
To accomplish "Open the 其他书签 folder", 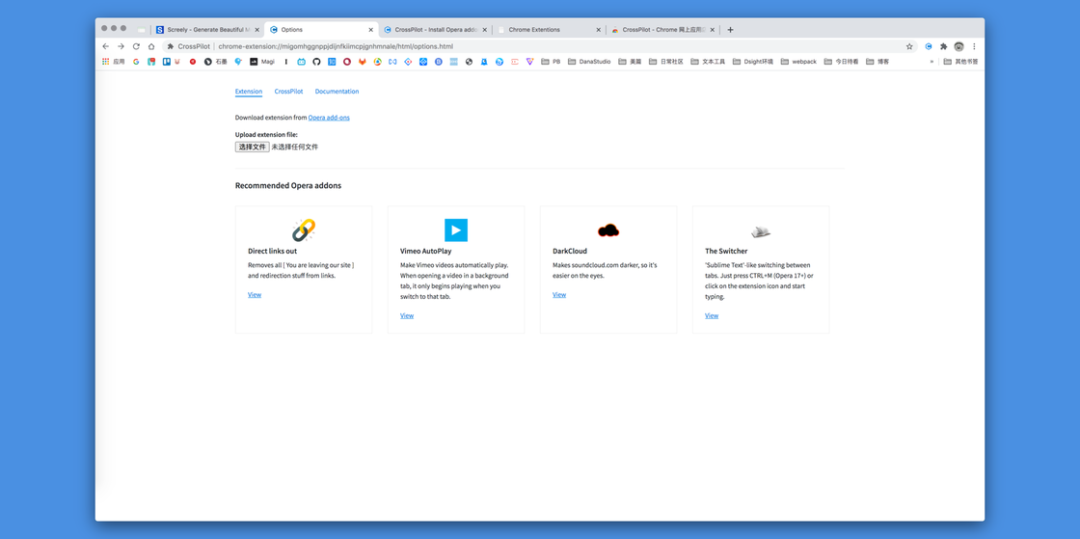I will pyautogui.click(x=961, y=61).
